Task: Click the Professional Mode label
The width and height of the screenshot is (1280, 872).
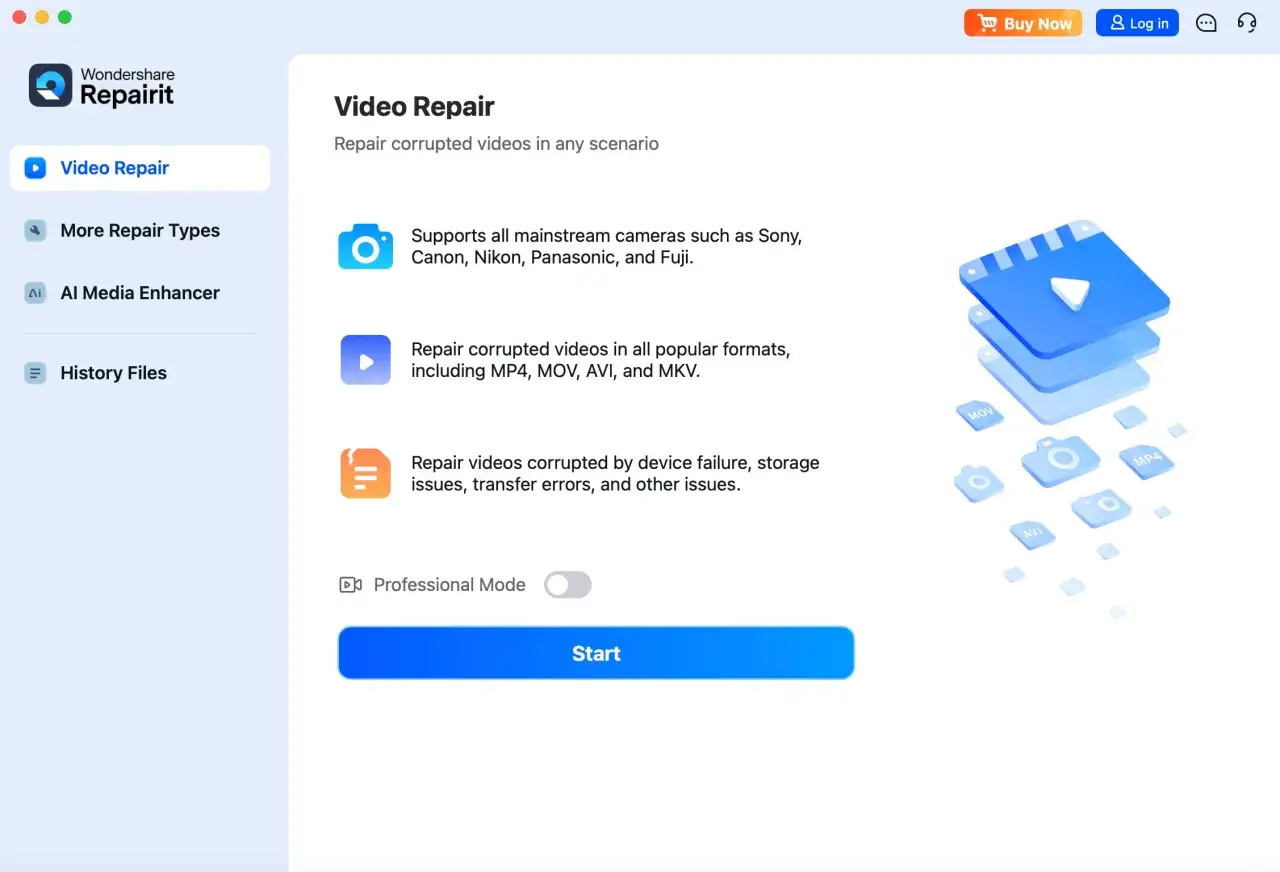Action: point(449,585)
